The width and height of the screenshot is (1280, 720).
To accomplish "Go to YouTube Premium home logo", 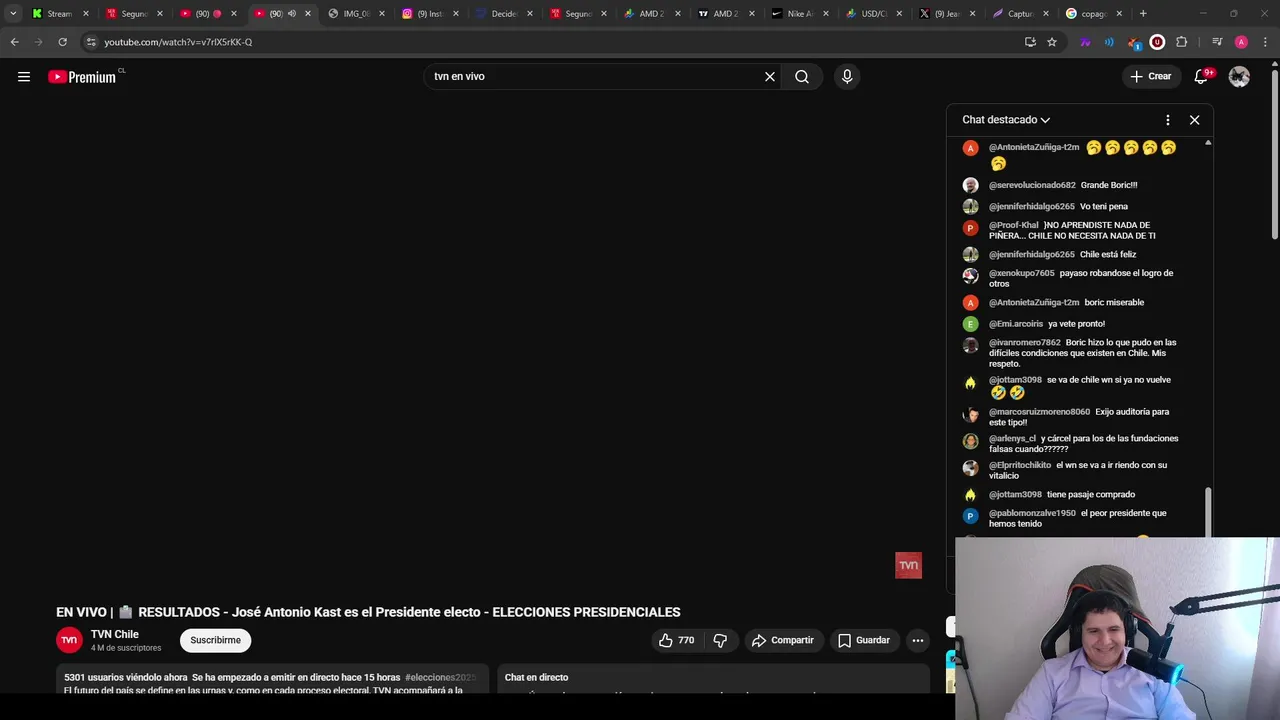I will pyautogui.click(x=82, y=77).
